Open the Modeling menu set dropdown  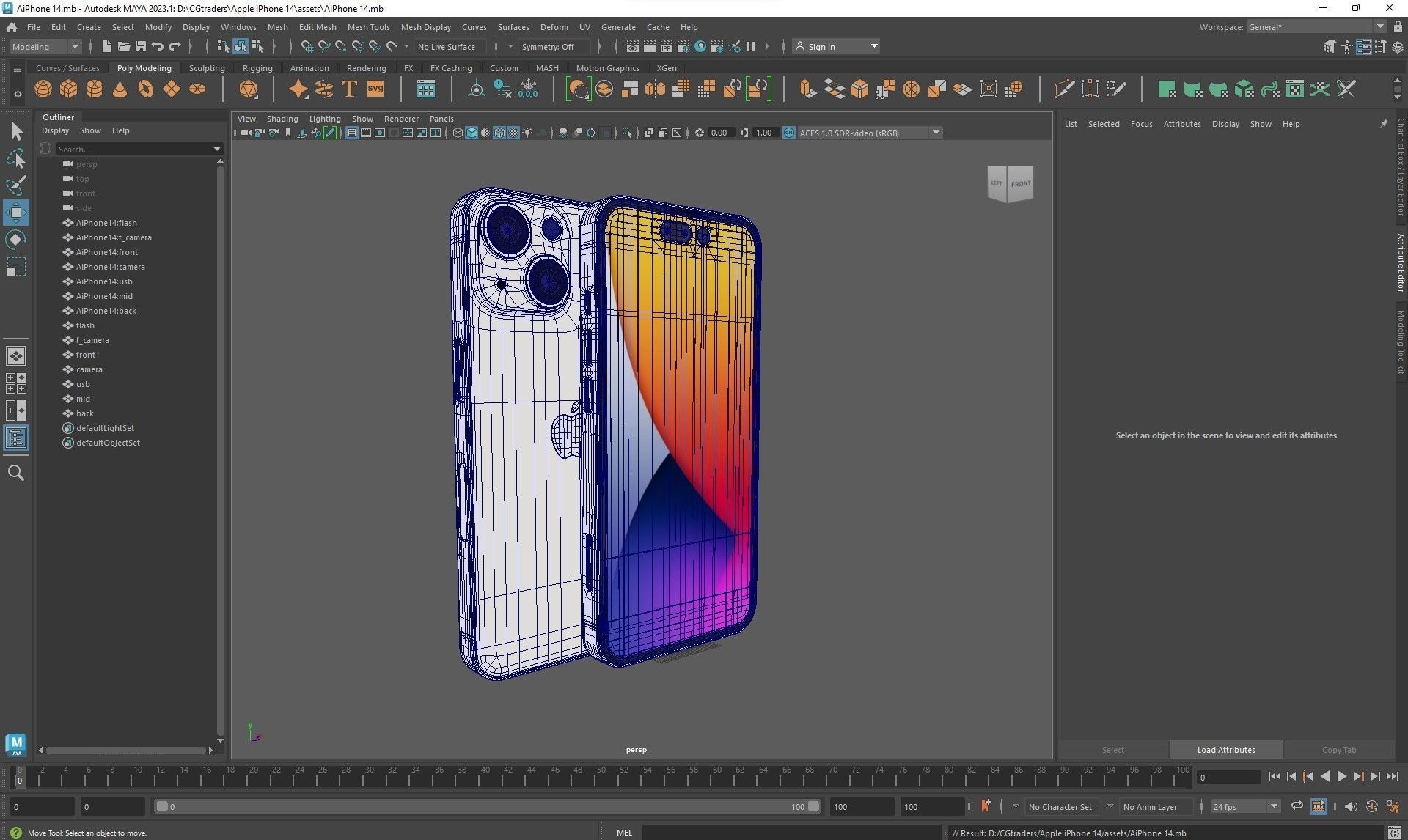point(45,46)
